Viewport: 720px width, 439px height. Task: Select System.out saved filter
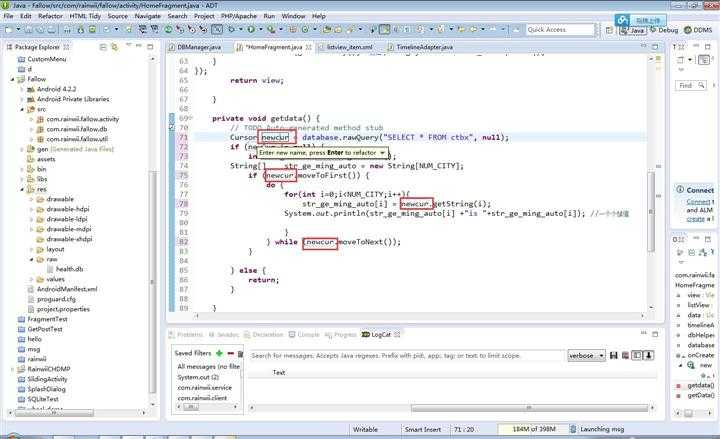(198, 377)
